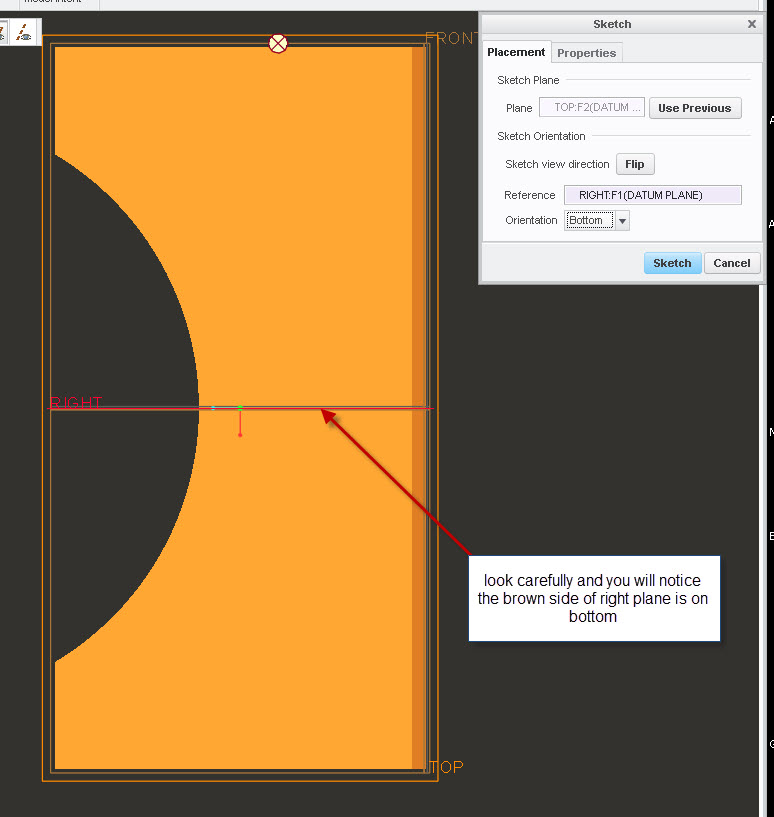Select the Placement tab
This screenshot has height=817, width=774.
click(516, 52)
